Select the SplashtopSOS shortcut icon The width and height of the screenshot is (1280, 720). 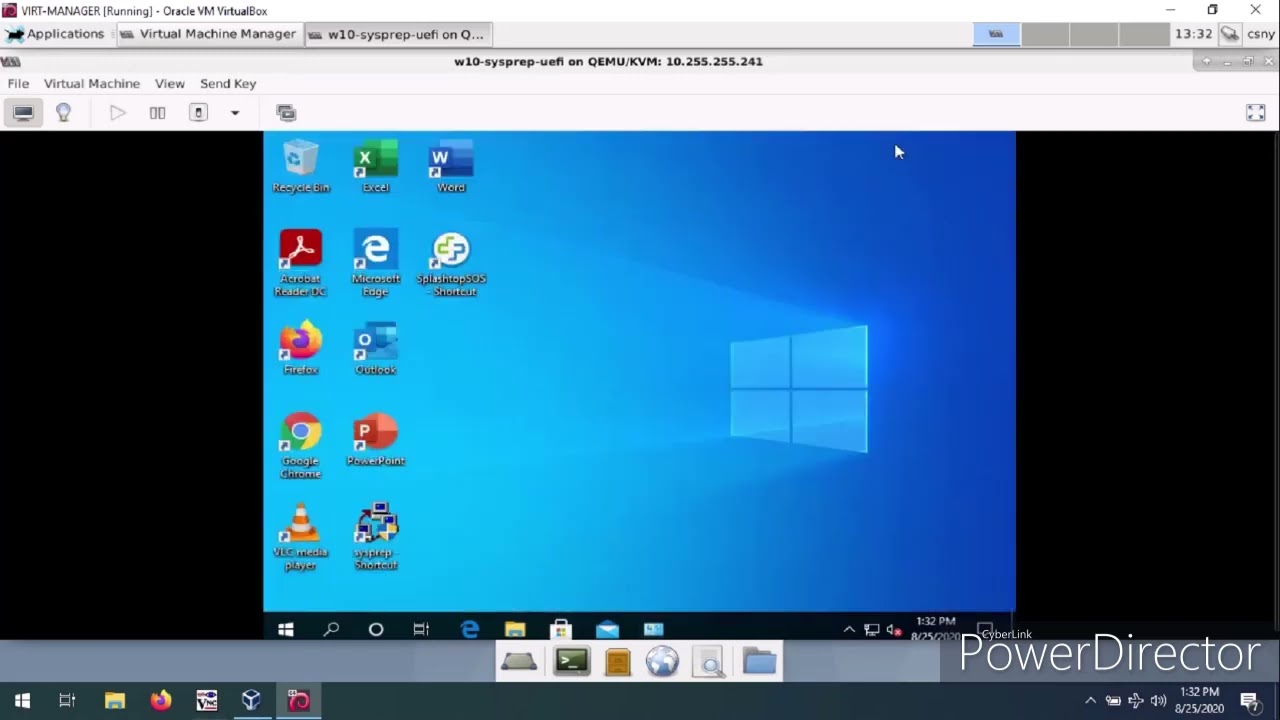pos(451,263)
